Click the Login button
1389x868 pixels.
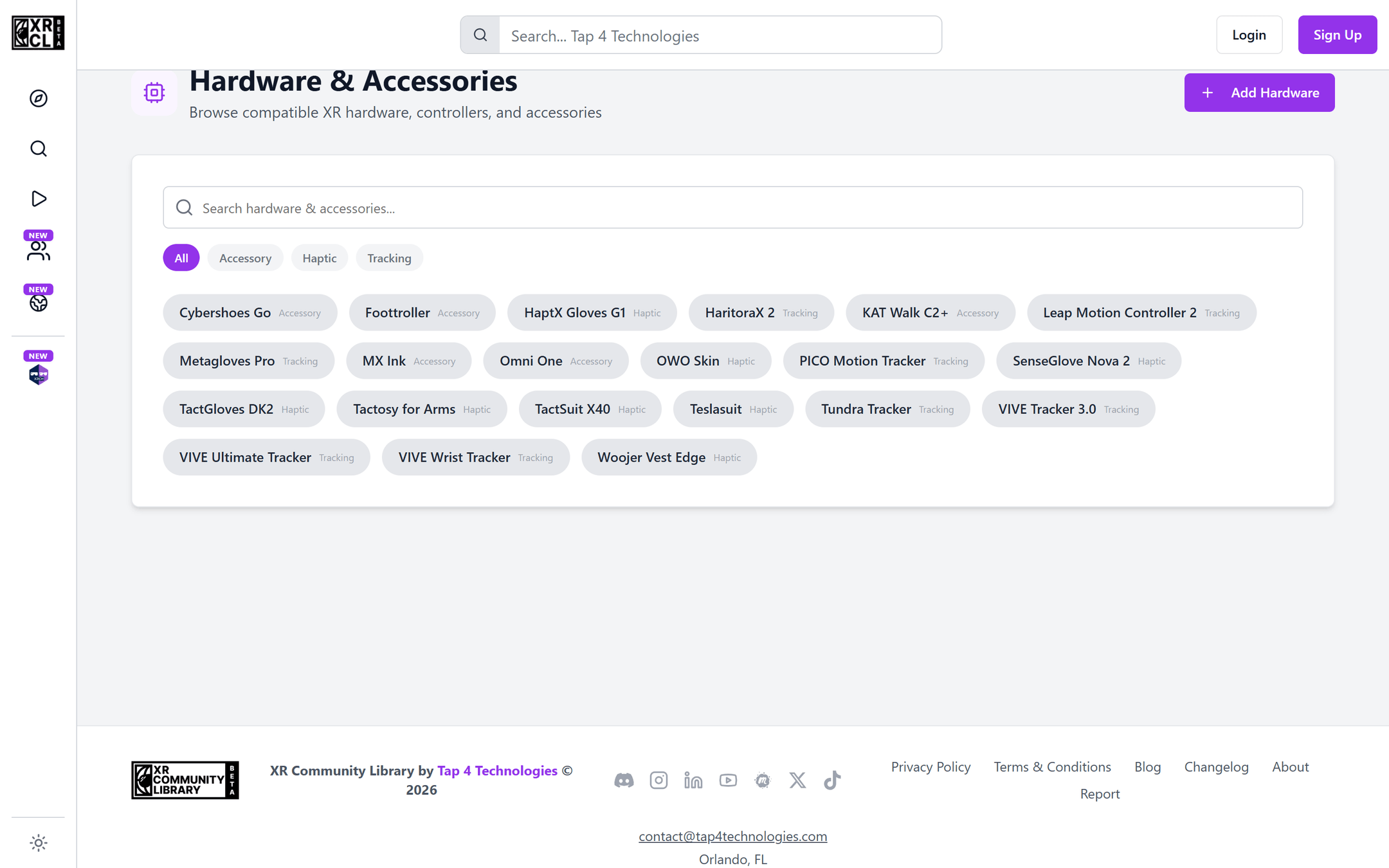click(x=1249, y=35)
